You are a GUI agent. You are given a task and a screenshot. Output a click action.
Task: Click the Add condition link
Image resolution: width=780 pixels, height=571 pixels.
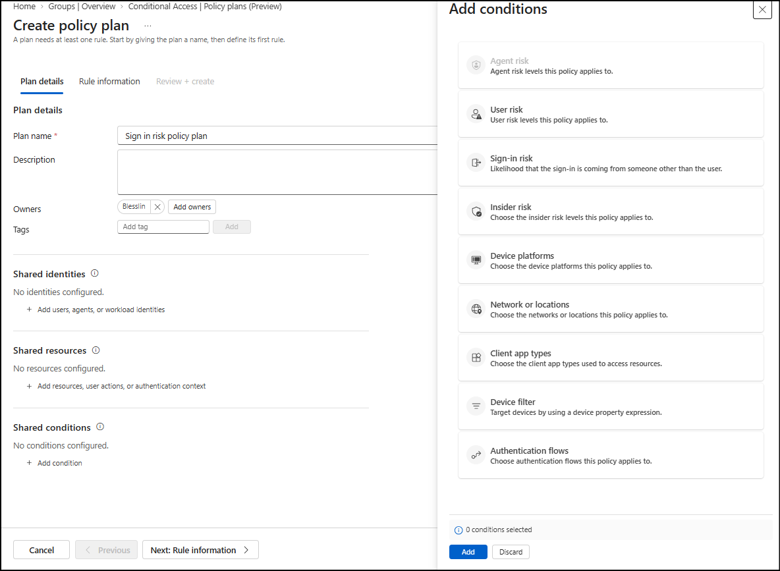55,463
